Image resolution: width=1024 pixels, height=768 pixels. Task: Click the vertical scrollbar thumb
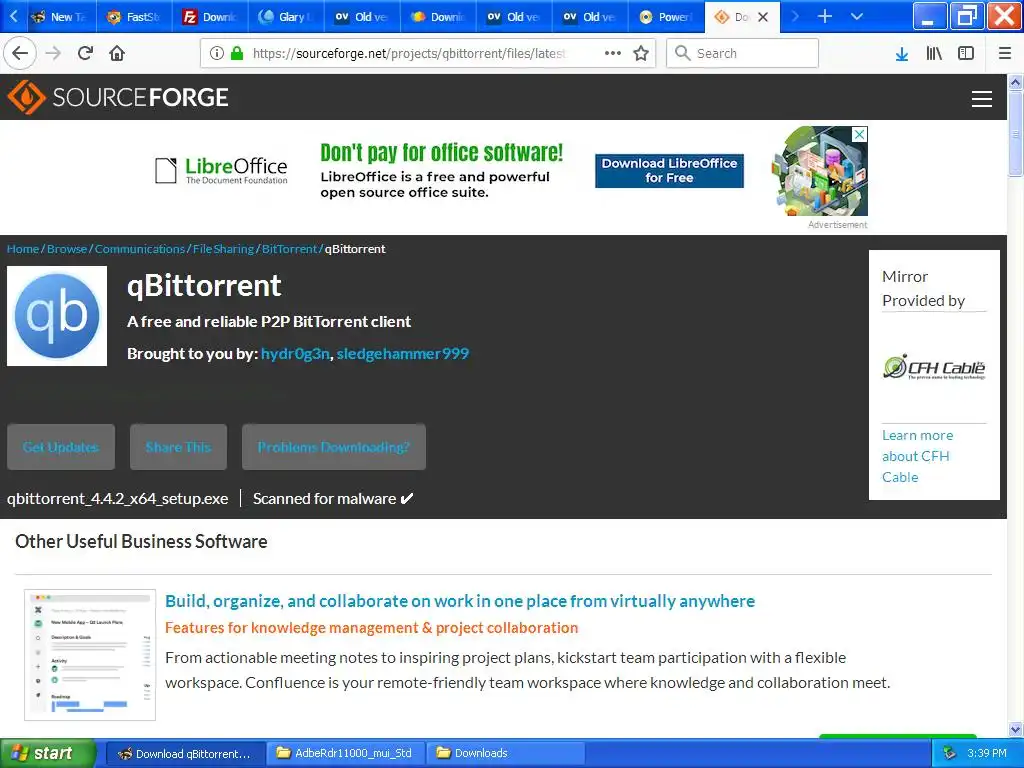tap(1016, 134)
